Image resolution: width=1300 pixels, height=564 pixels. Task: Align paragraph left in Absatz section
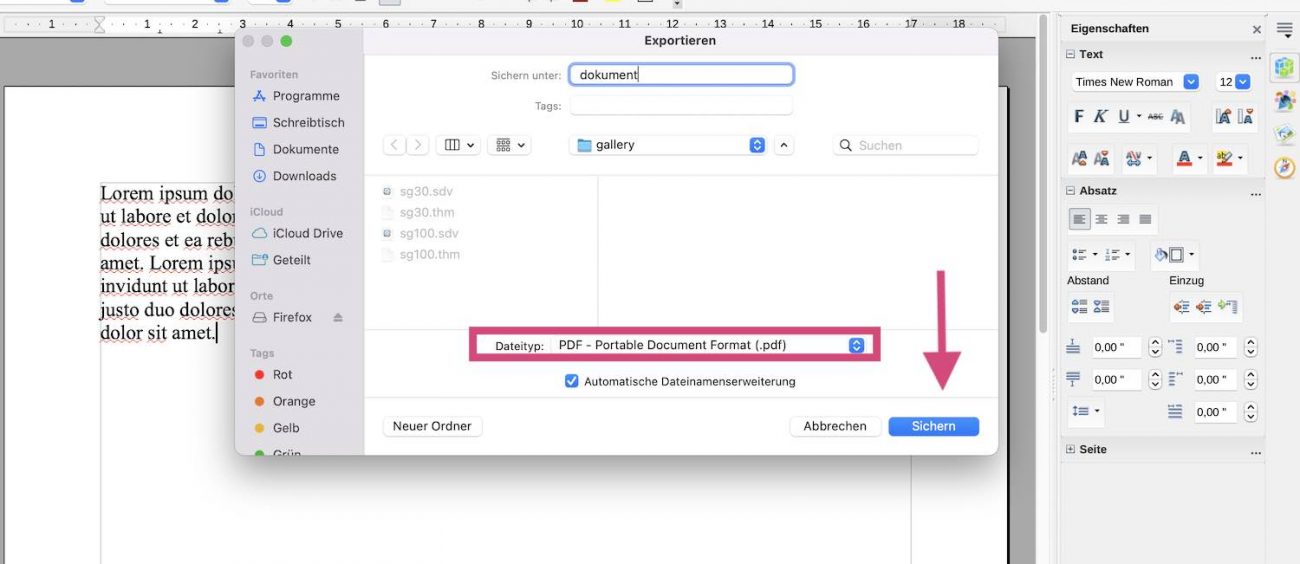pyautogui.click(x=1080, y=219)
